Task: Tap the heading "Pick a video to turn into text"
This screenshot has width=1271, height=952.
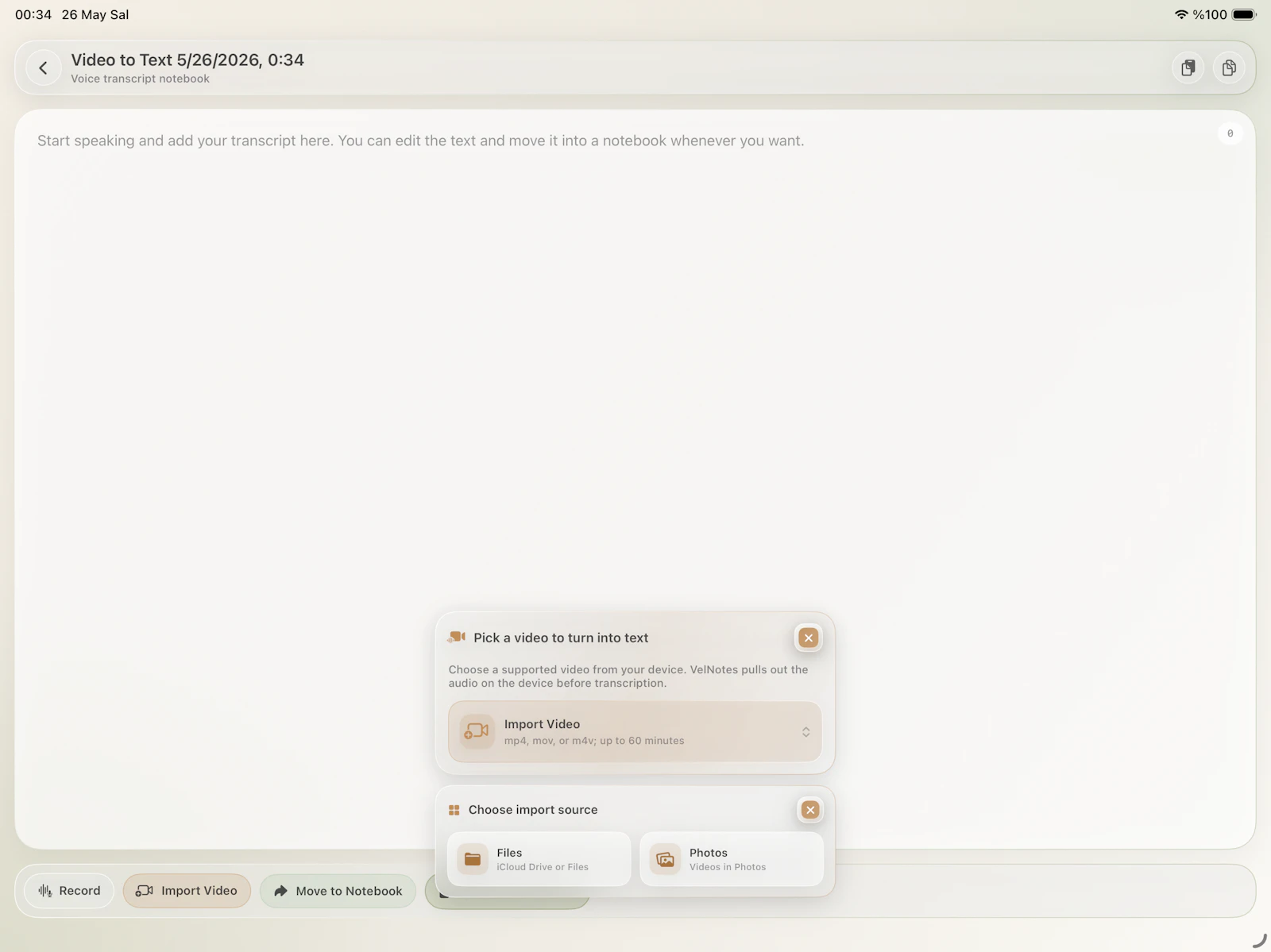Action: tap(561, 638)
